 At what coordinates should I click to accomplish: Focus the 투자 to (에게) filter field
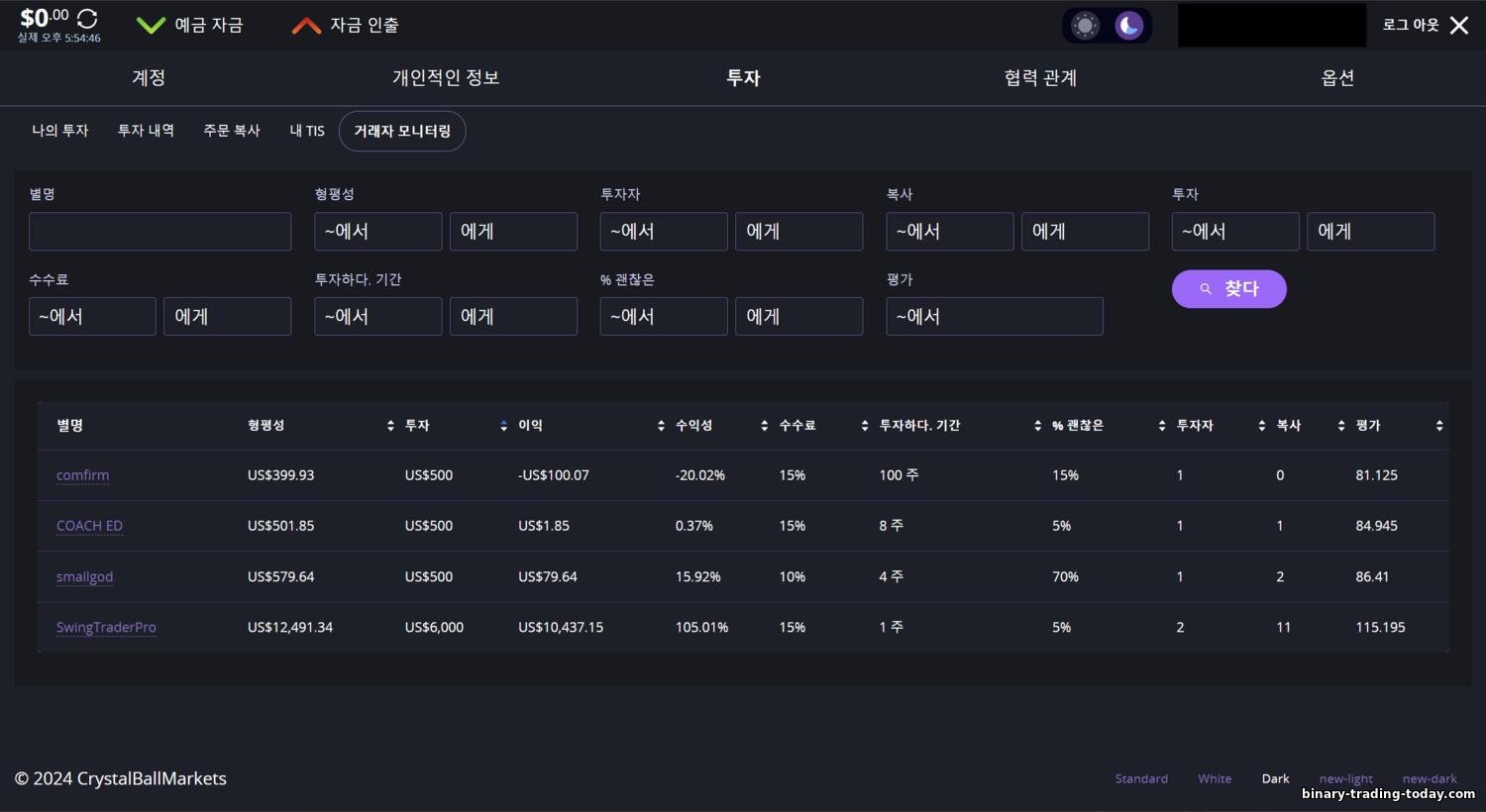(x=1371, y=231)
